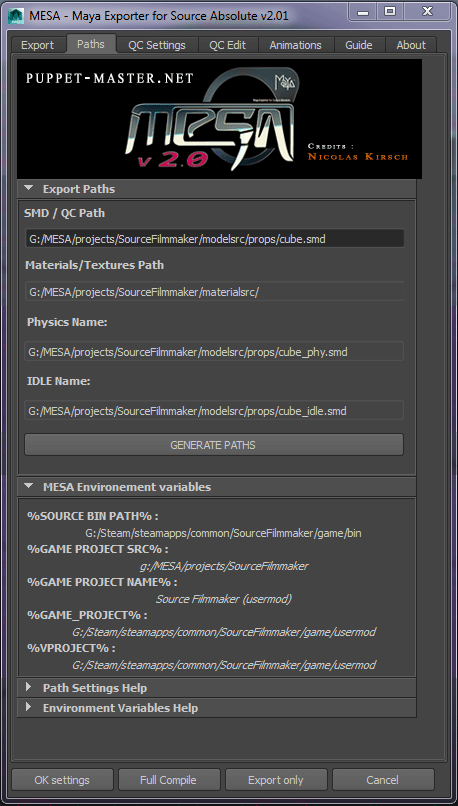Click the GENERATE PATHS button
Image resolution: width=458 pixels, height=806 pixels.
[214, 445]
